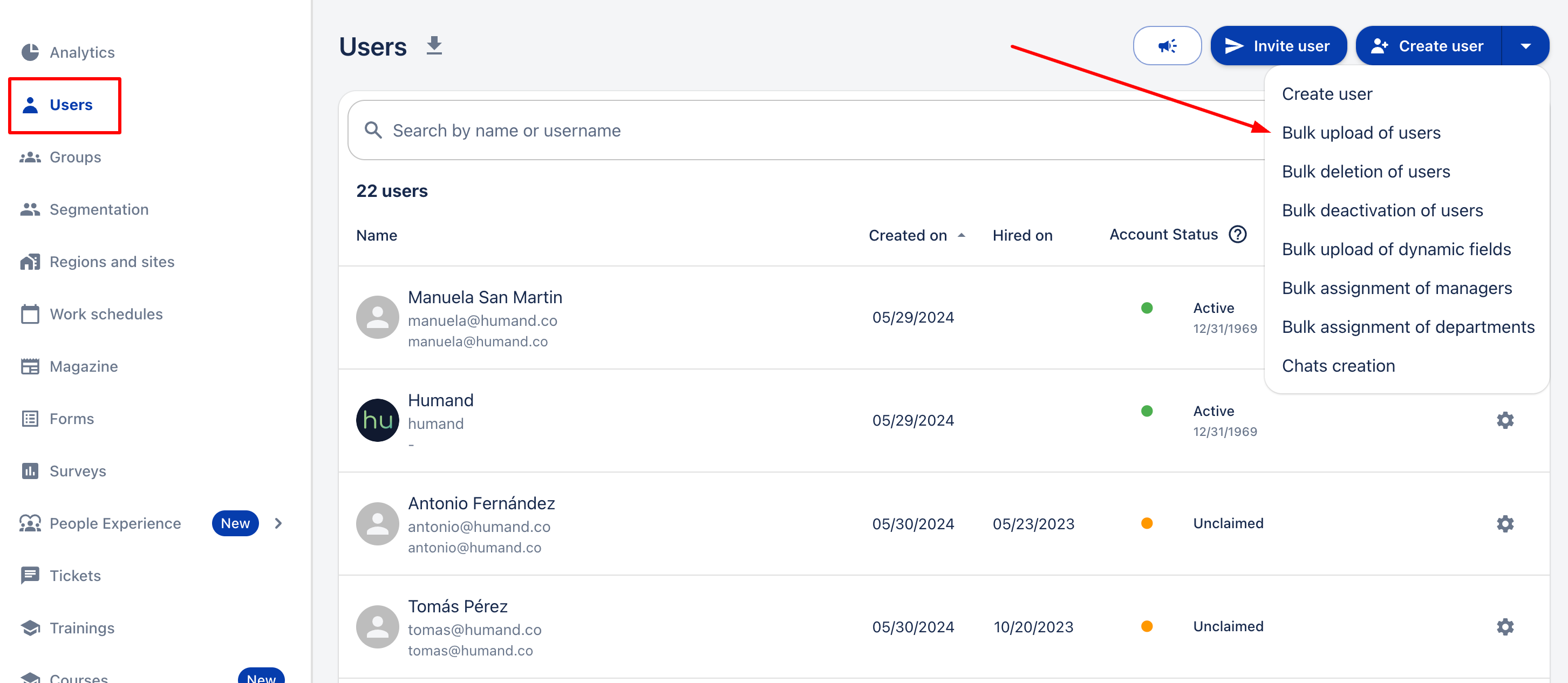This screenshot has height=683, width=1568.
Task: Select Bulk upload of users option
Action: (x=1360, y=133)
